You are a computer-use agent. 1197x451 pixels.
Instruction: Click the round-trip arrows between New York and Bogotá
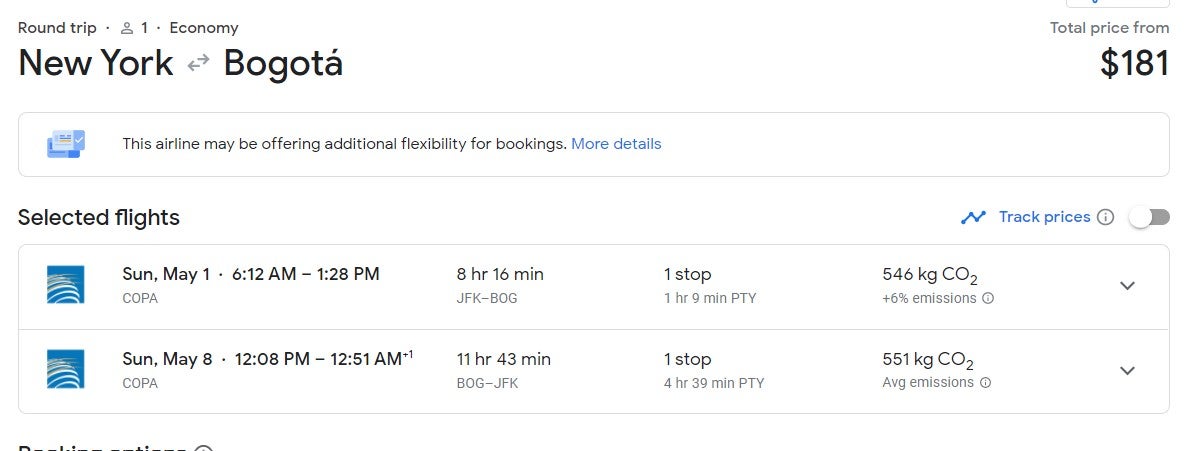tap(198, 63)
